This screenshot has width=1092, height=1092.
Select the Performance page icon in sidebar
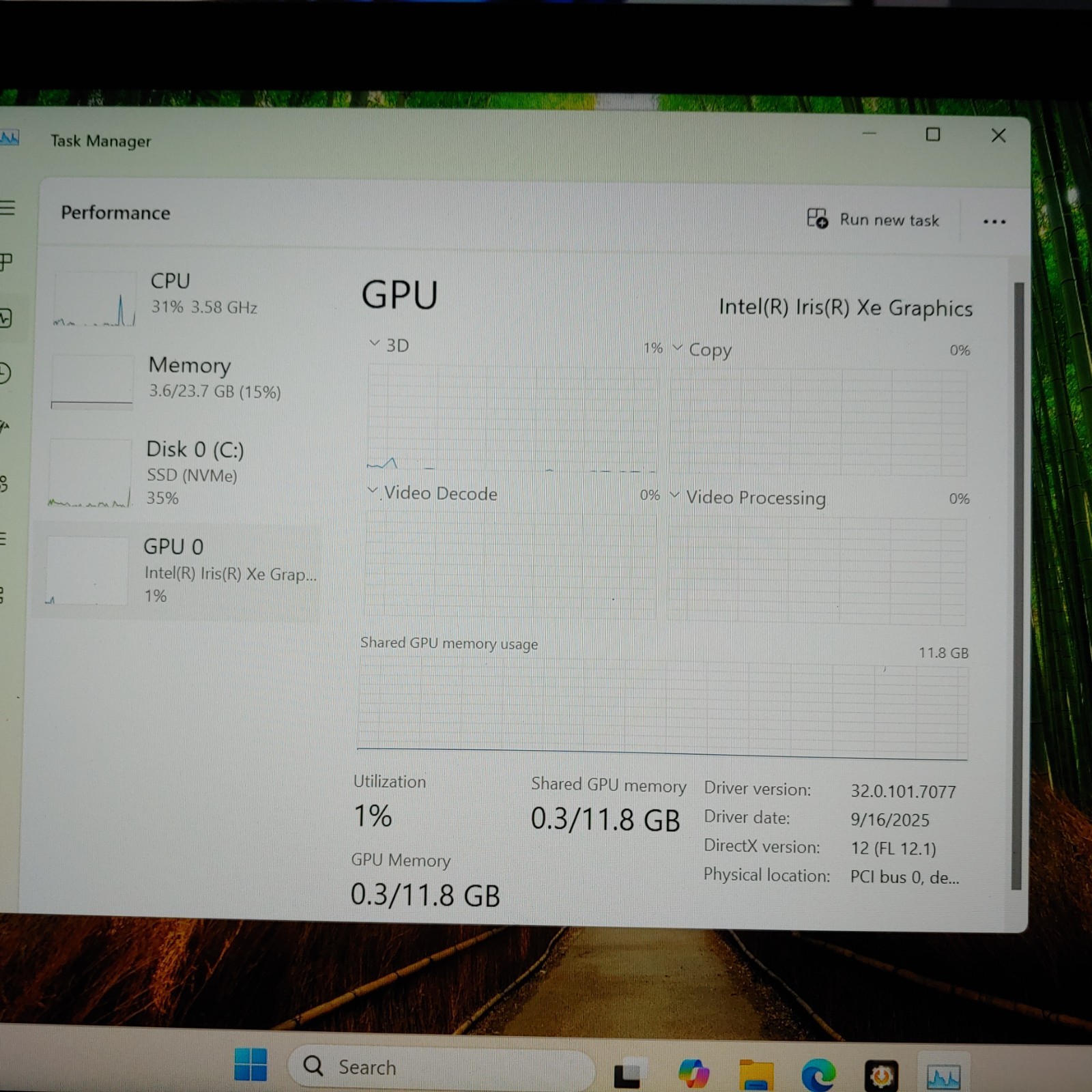pyautogui.click(x=6, y=318)
